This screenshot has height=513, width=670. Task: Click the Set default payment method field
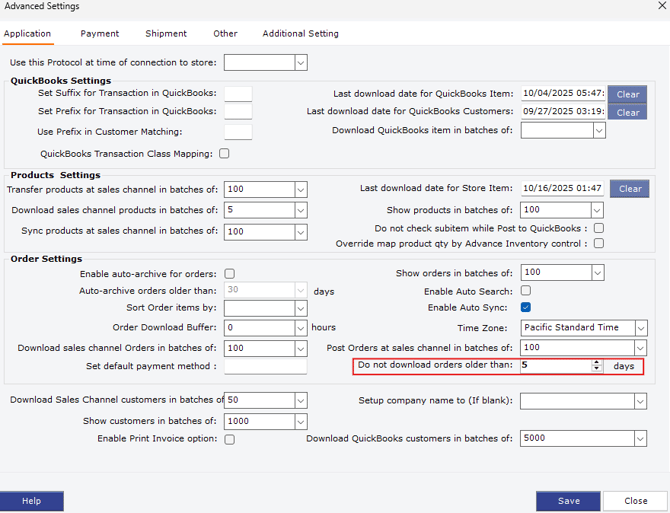pyautogui.click(x=265, y=366)
